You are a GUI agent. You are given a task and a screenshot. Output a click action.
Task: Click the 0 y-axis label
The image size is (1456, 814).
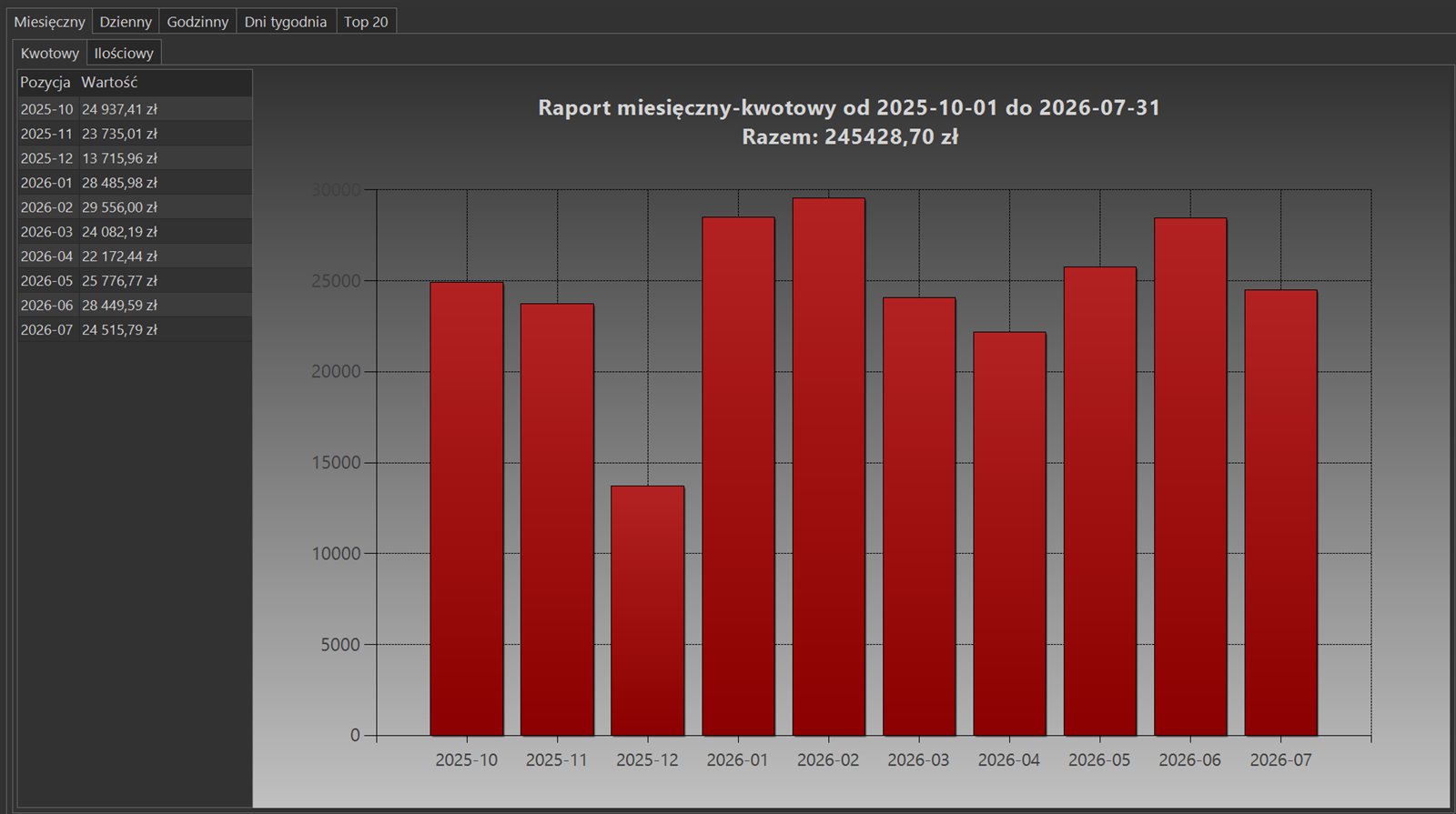click(356, 736)
